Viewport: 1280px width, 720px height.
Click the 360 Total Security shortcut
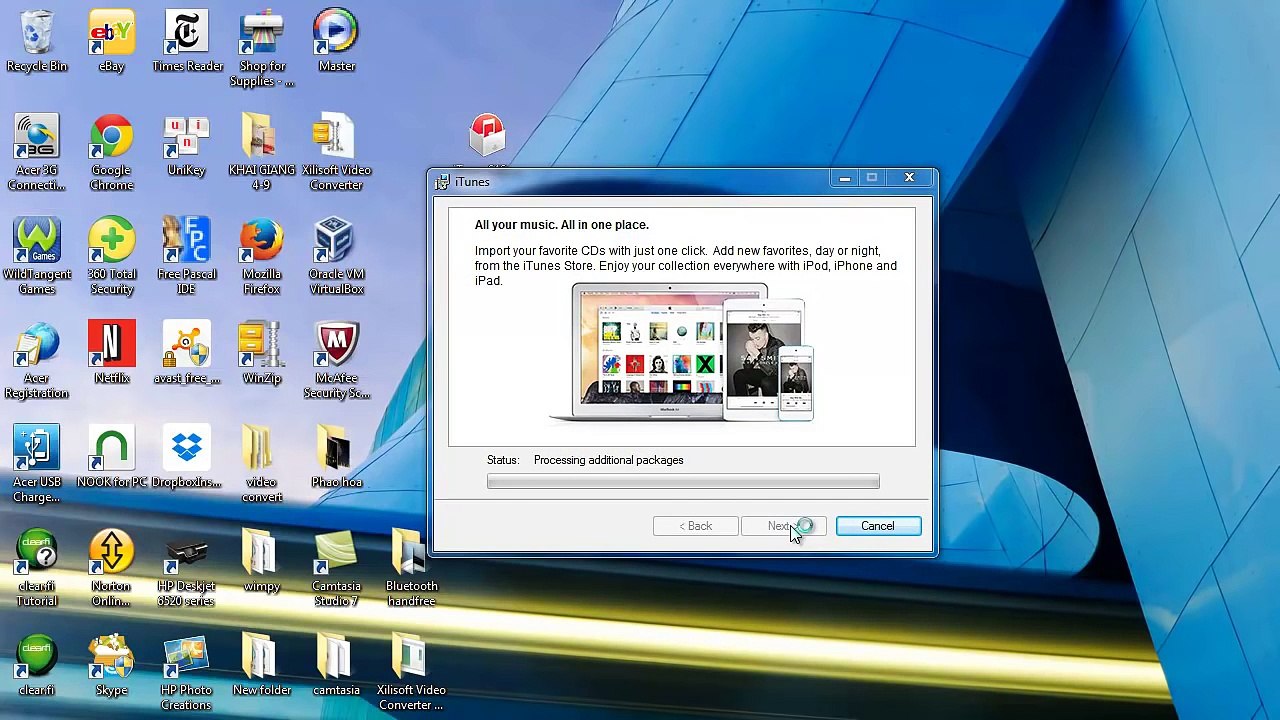[111, 256]
